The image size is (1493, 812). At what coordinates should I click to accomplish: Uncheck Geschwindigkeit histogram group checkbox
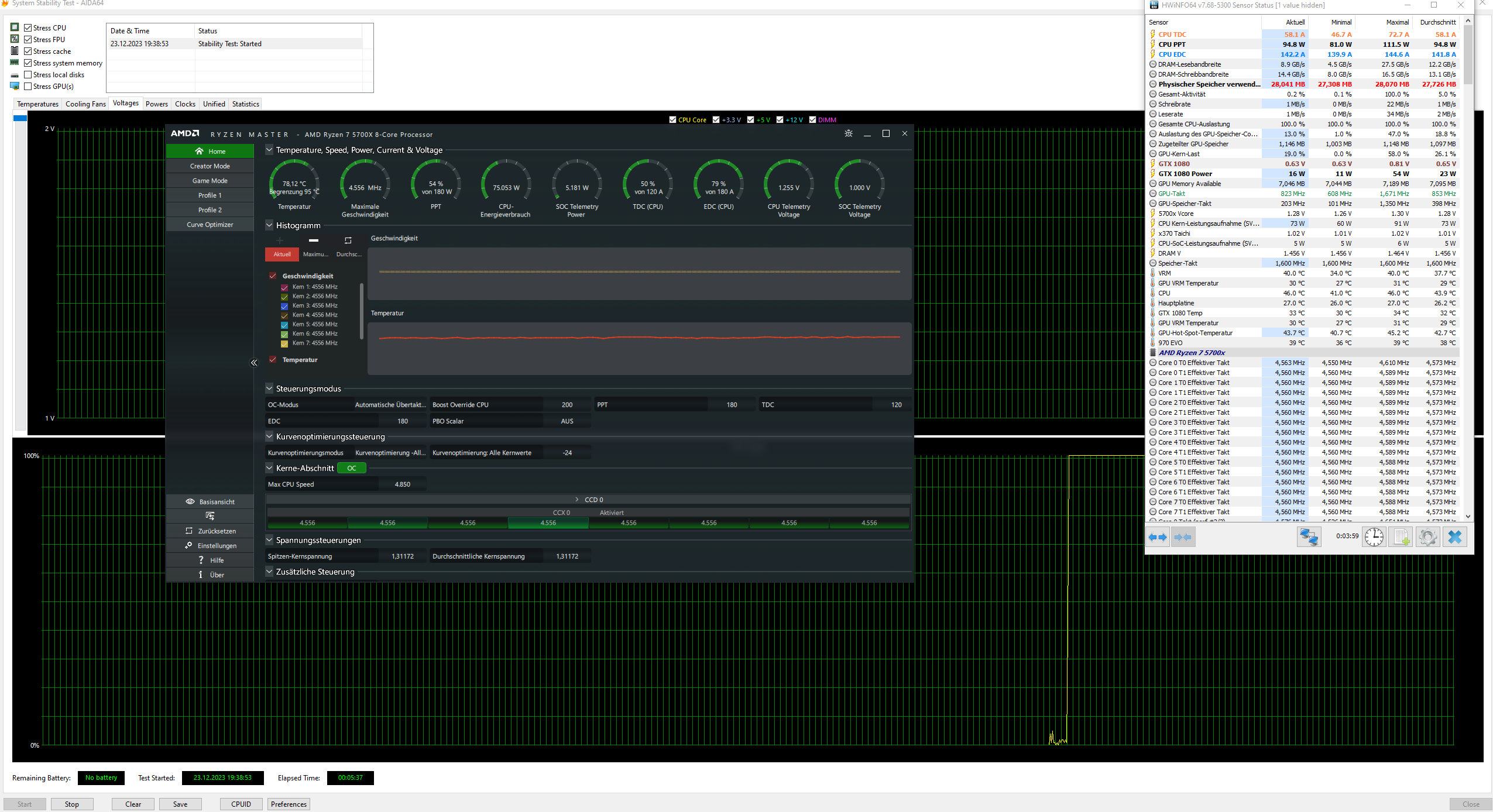[273, 276]
